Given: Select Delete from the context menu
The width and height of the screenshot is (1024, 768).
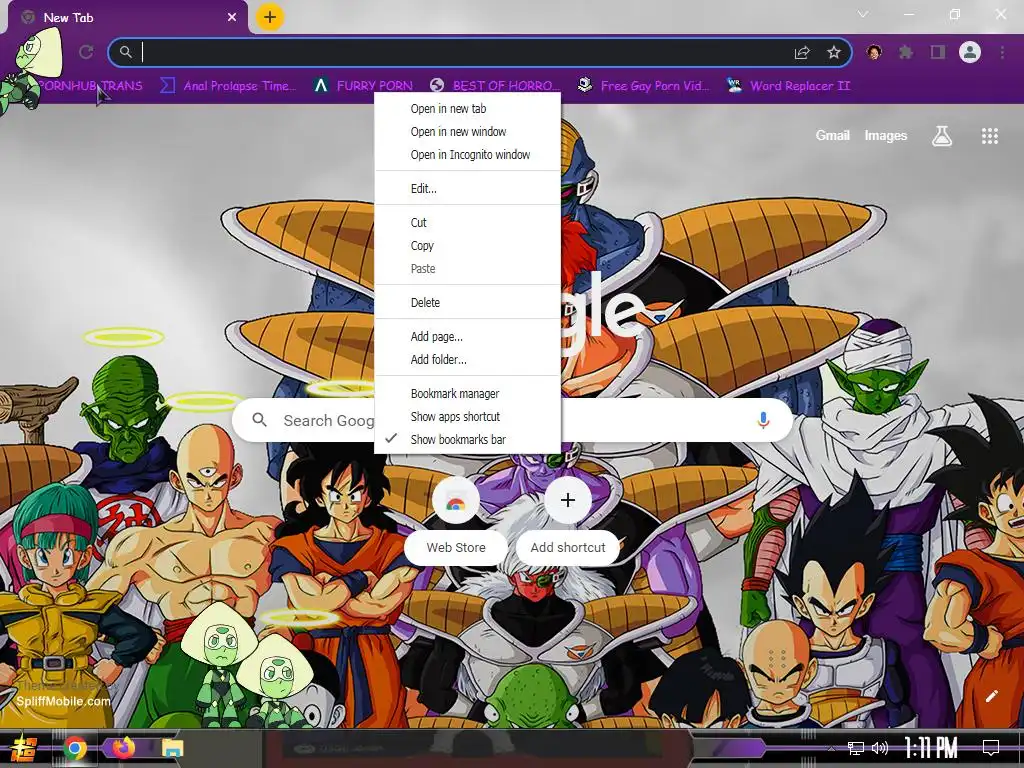Looking at the screenshot, I should 468,302.
